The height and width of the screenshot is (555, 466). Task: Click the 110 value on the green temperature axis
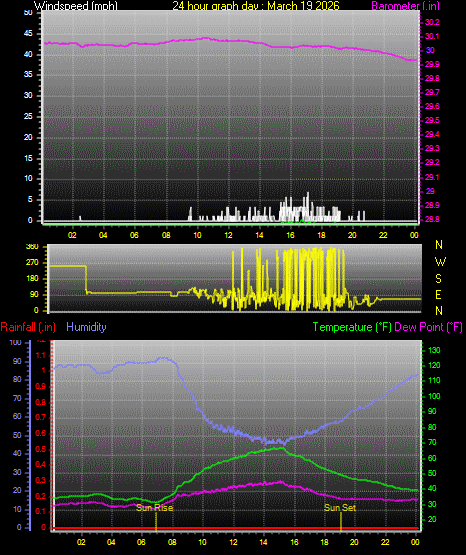[x=435, y=381]
